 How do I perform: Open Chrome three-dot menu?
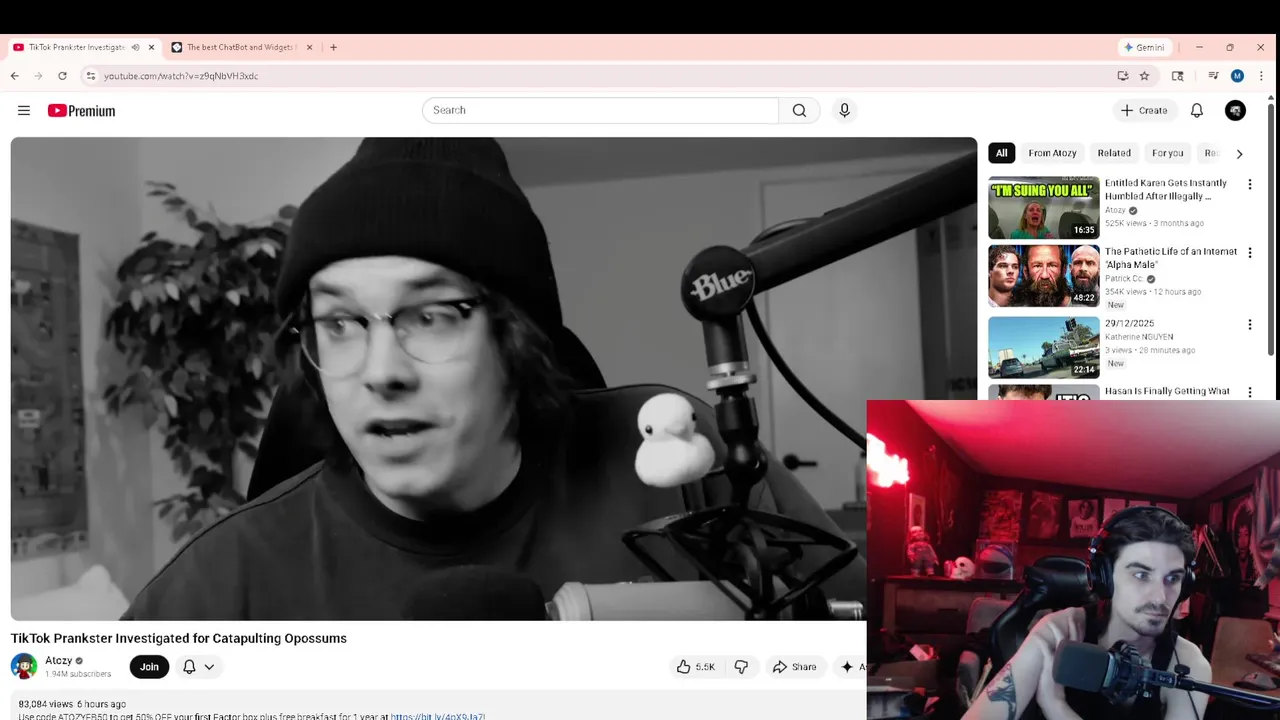click(1260, 76)
